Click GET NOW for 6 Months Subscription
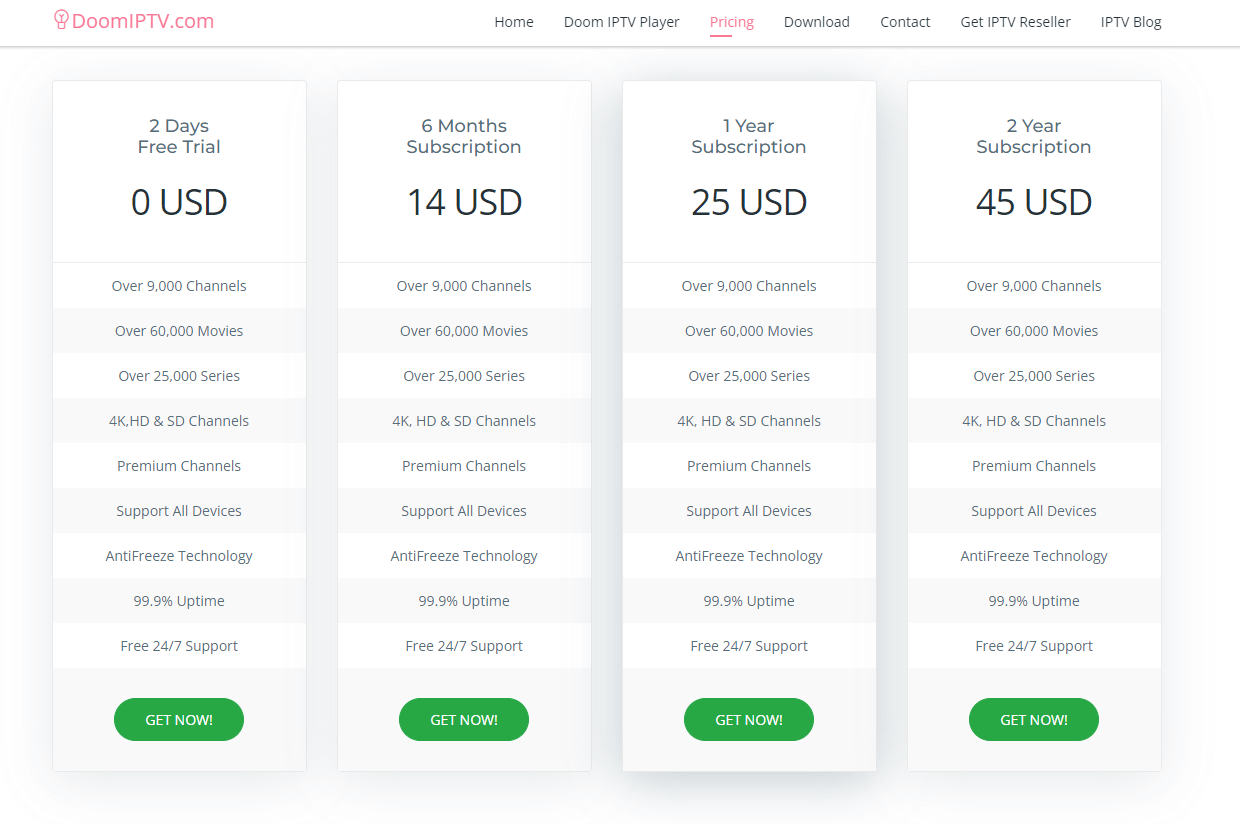This screenshot has height=825, width=1240. click(464, 720)
